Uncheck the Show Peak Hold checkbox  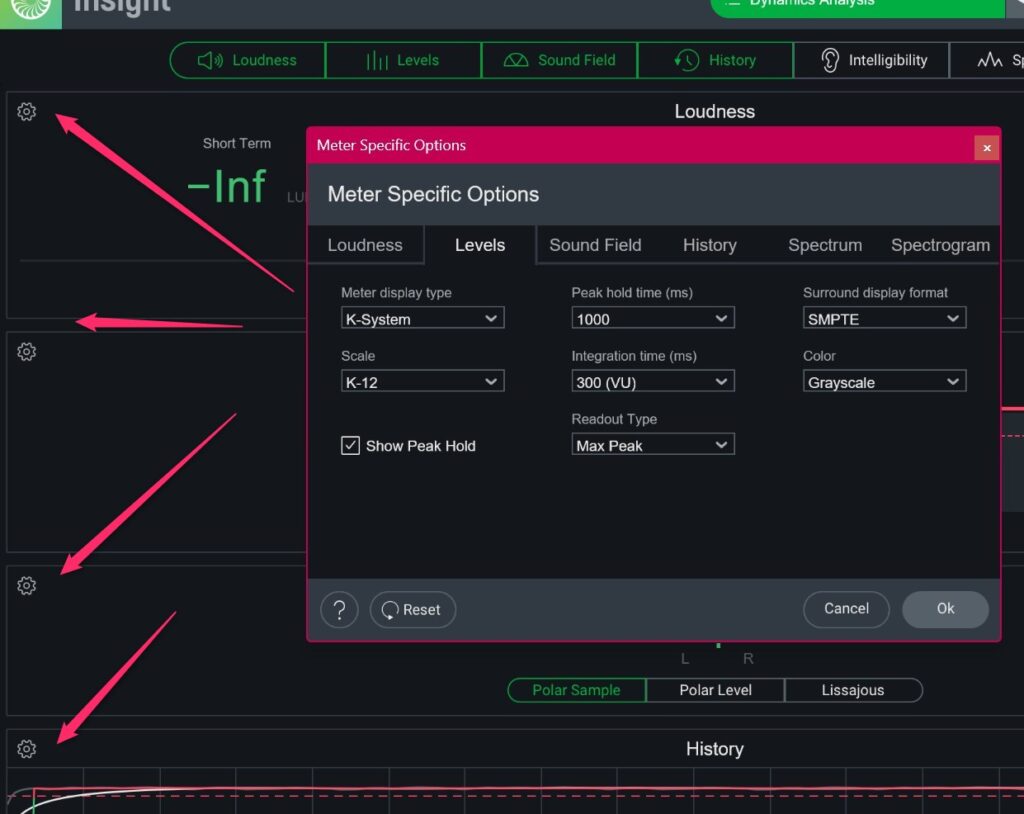(x=350, y=446)
